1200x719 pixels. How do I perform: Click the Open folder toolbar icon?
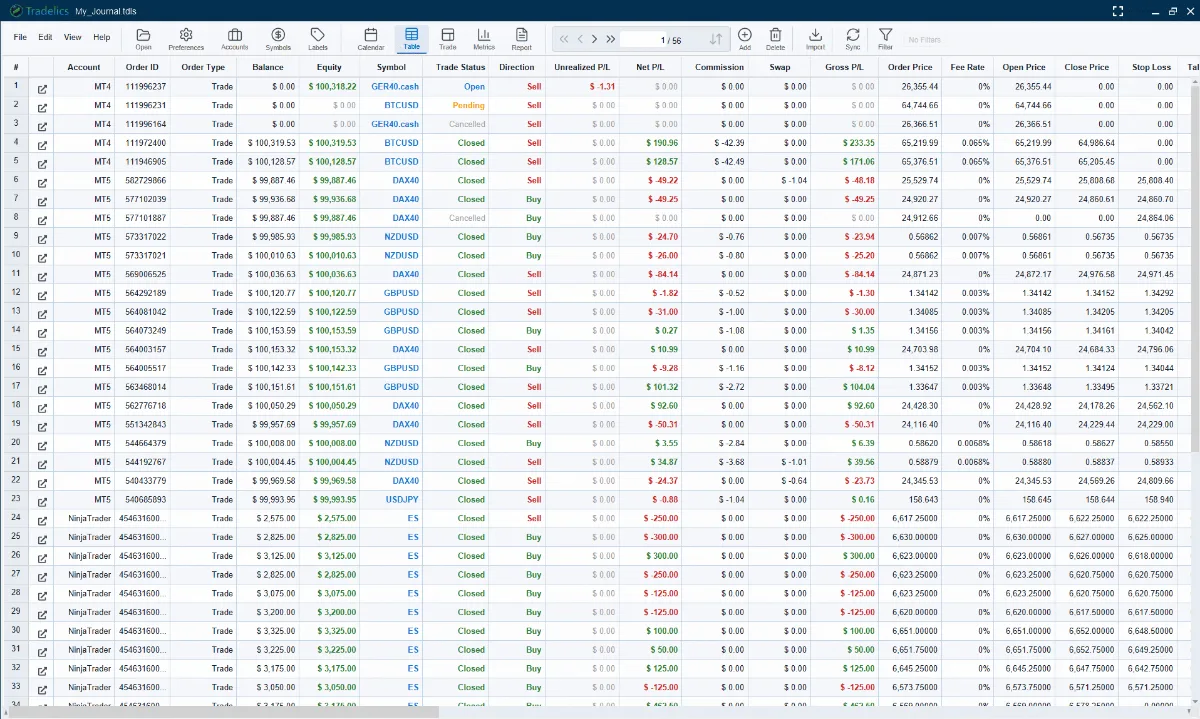(144, 39)
